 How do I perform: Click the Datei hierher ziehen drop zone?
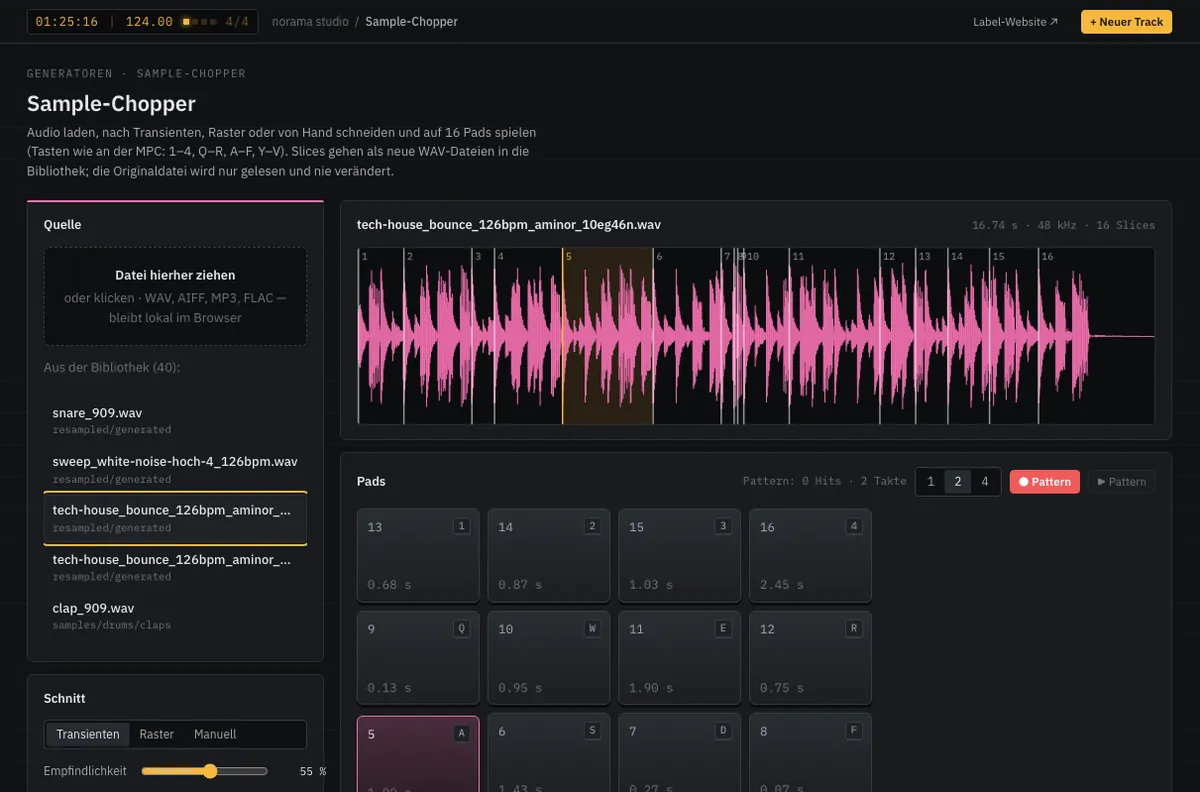click(175, 296)
